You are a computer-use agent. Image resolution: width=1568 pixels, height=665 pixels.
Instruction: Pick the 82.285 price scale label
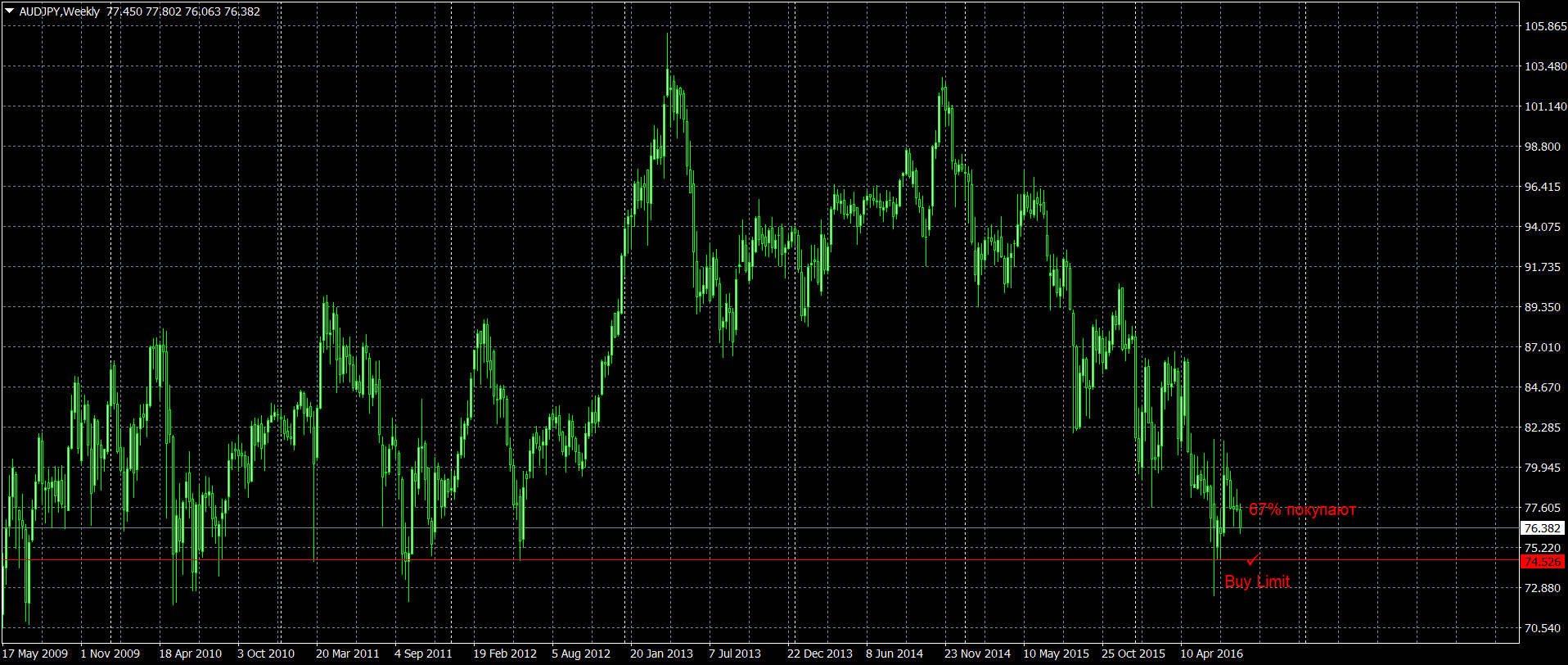coord(1543,427)
